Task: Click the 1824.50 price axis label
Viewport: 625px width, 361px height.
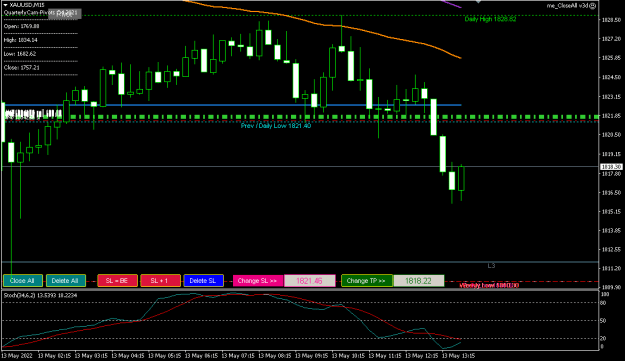Action: pos(611,77)
